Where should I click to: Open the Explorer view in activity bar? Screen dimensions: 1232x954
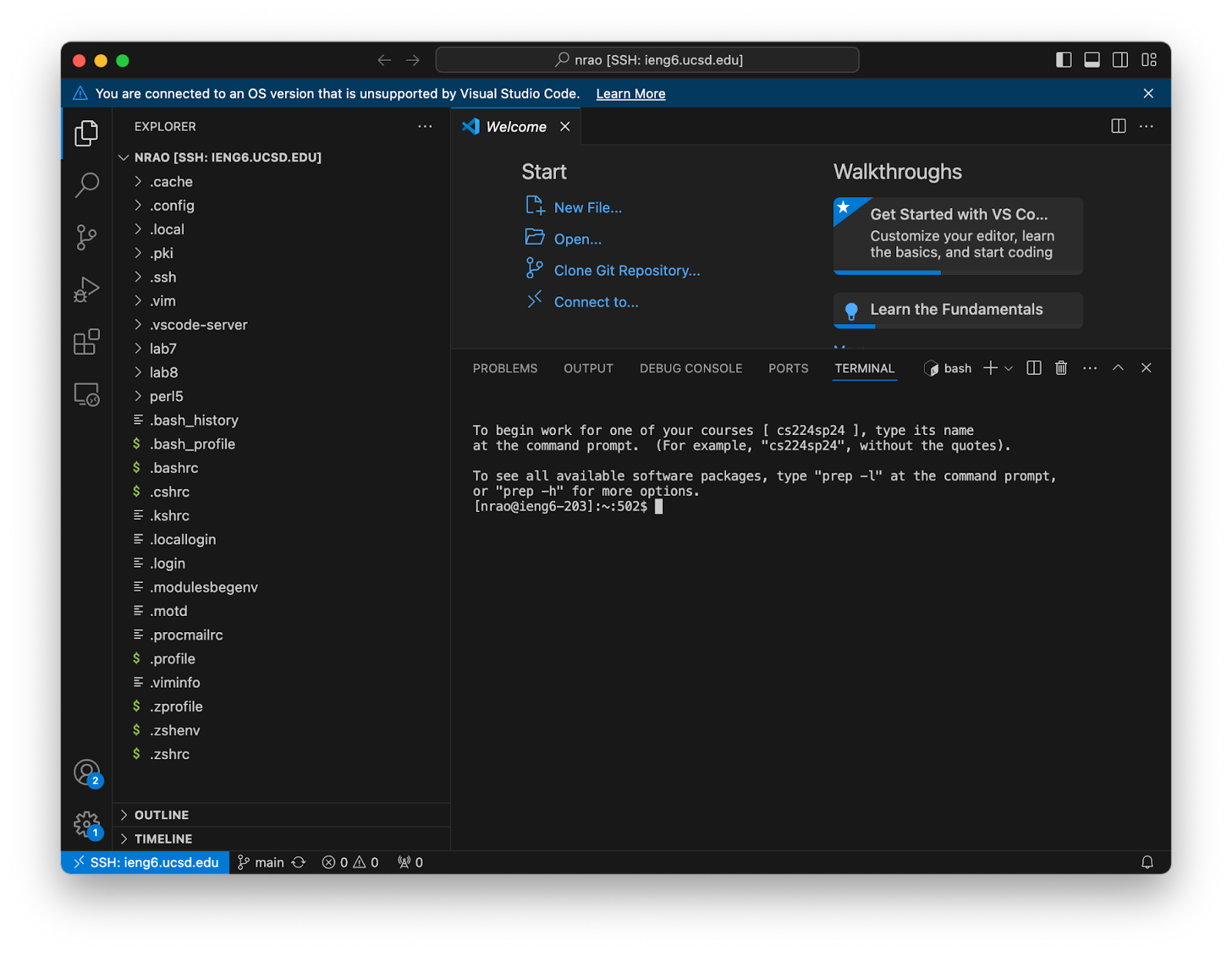[86, 133]
